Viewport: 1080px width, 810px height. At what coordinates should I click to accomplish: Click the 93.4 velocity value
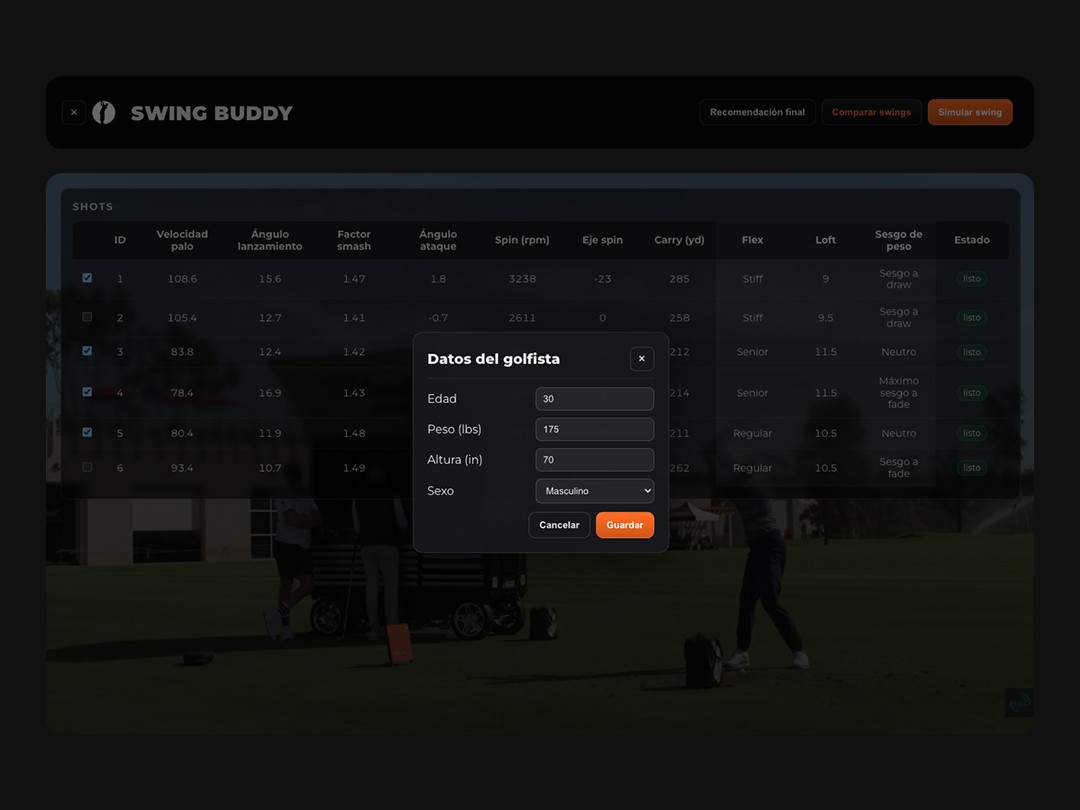(x=182, y=468)
